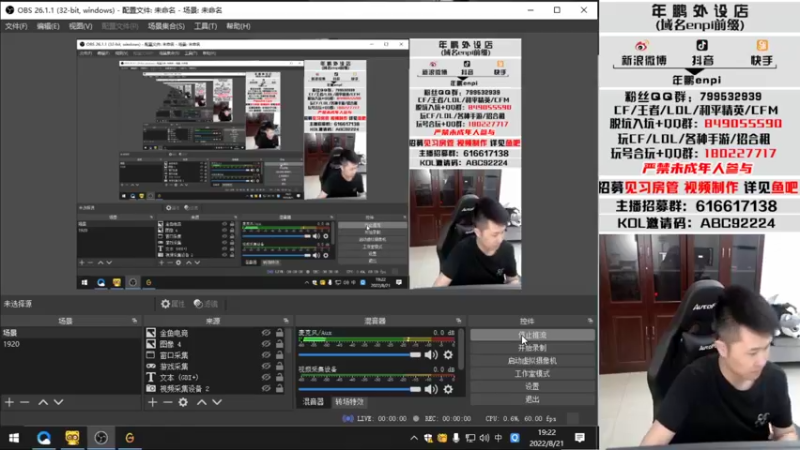Image resolution: width=800 pixels, height=450 pixels.
Task: Open source properties gear in sources toolbar
Action: click(x=183, y=402)
